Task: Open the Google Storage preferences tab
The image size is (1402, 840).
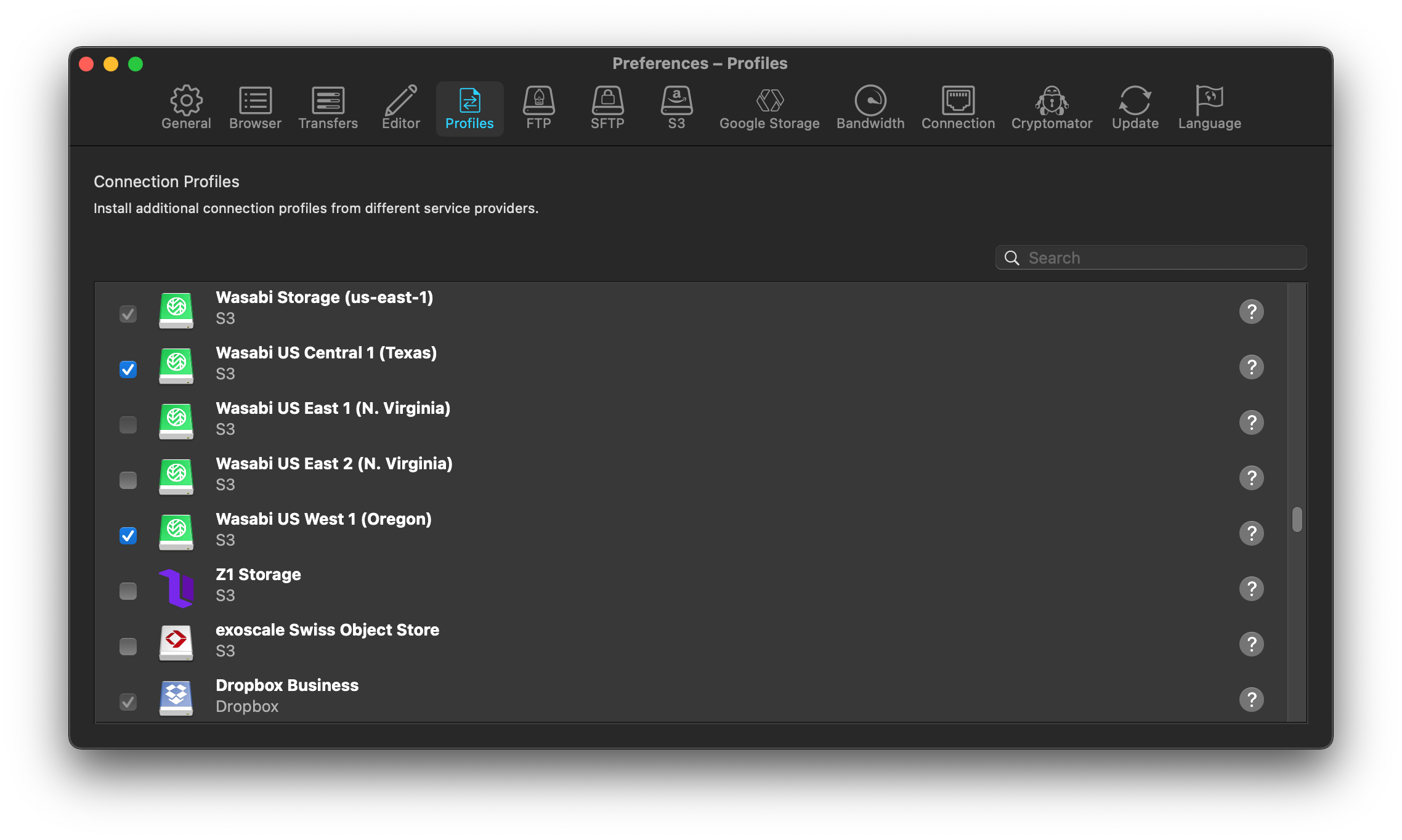Action: (x=769, y=108)
